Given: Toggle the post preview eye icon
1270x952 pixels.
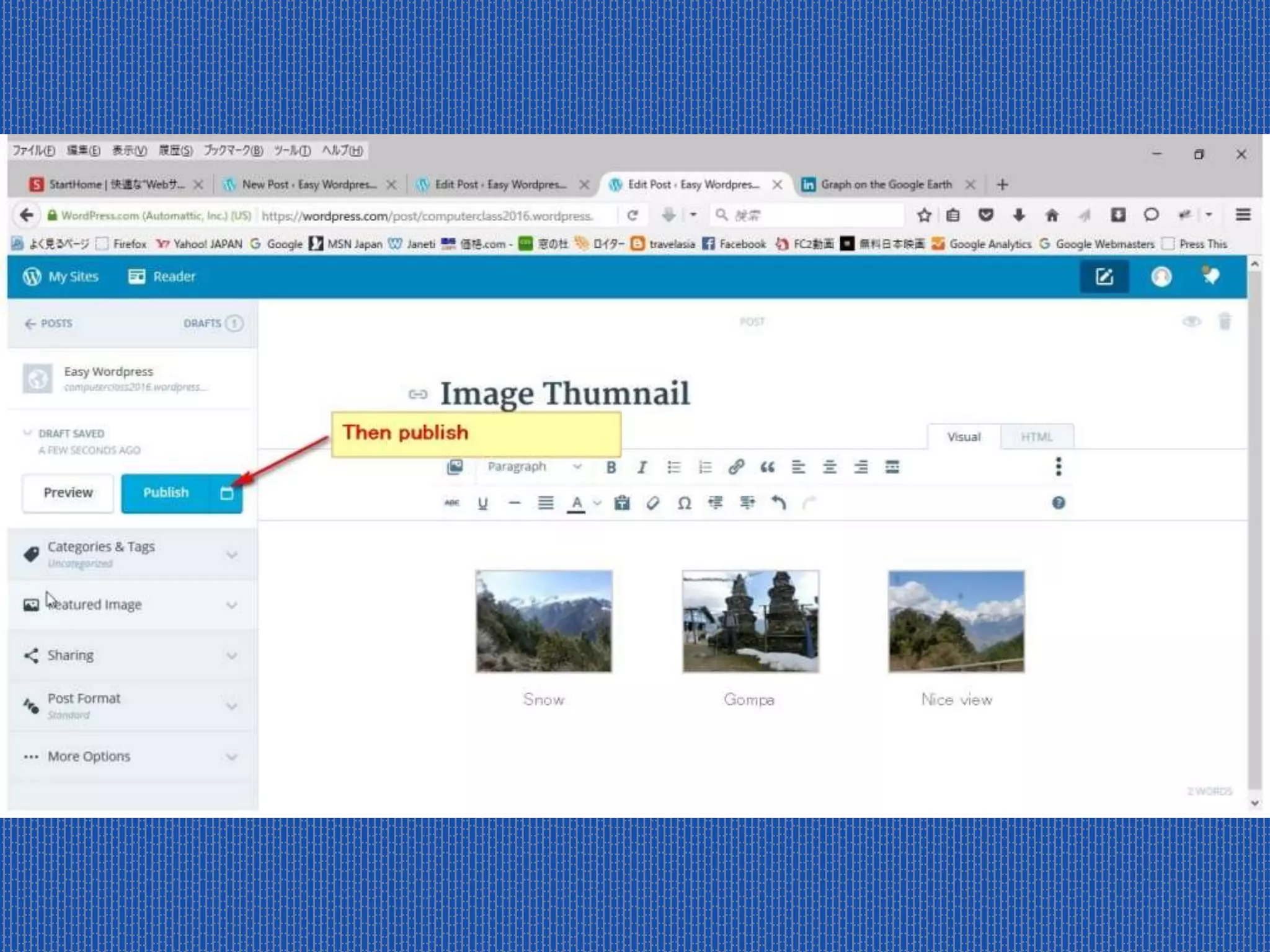Looking at the screenshot, I should point(1191,322).
